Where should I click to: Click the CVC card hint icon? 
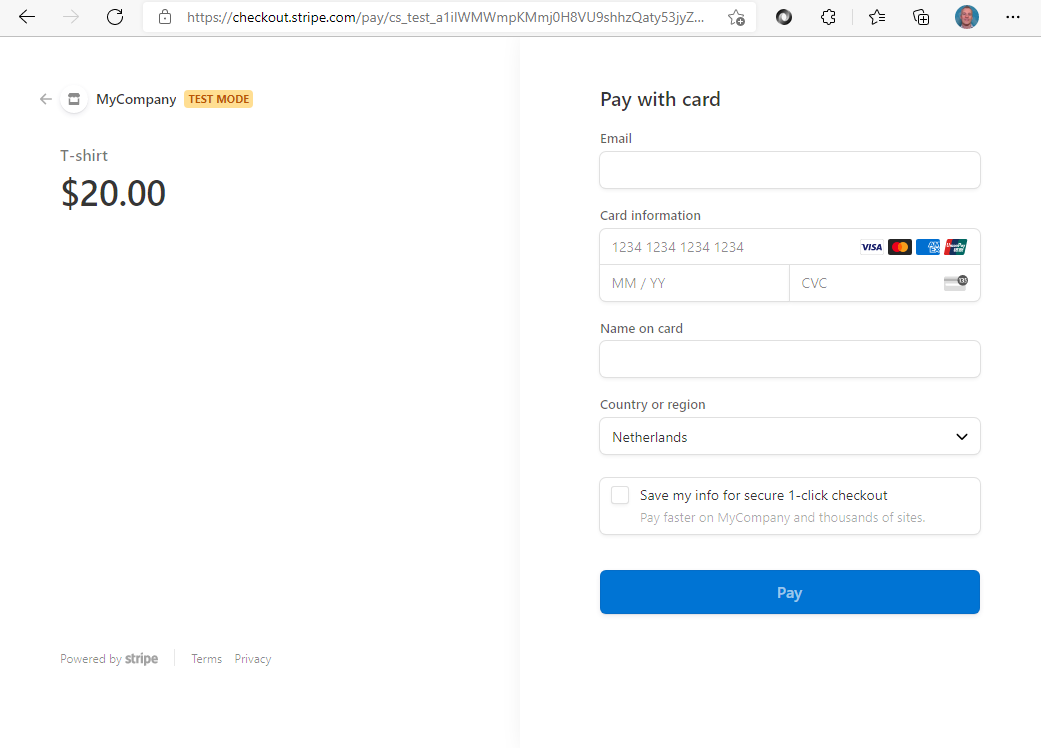tap(957, 283)
